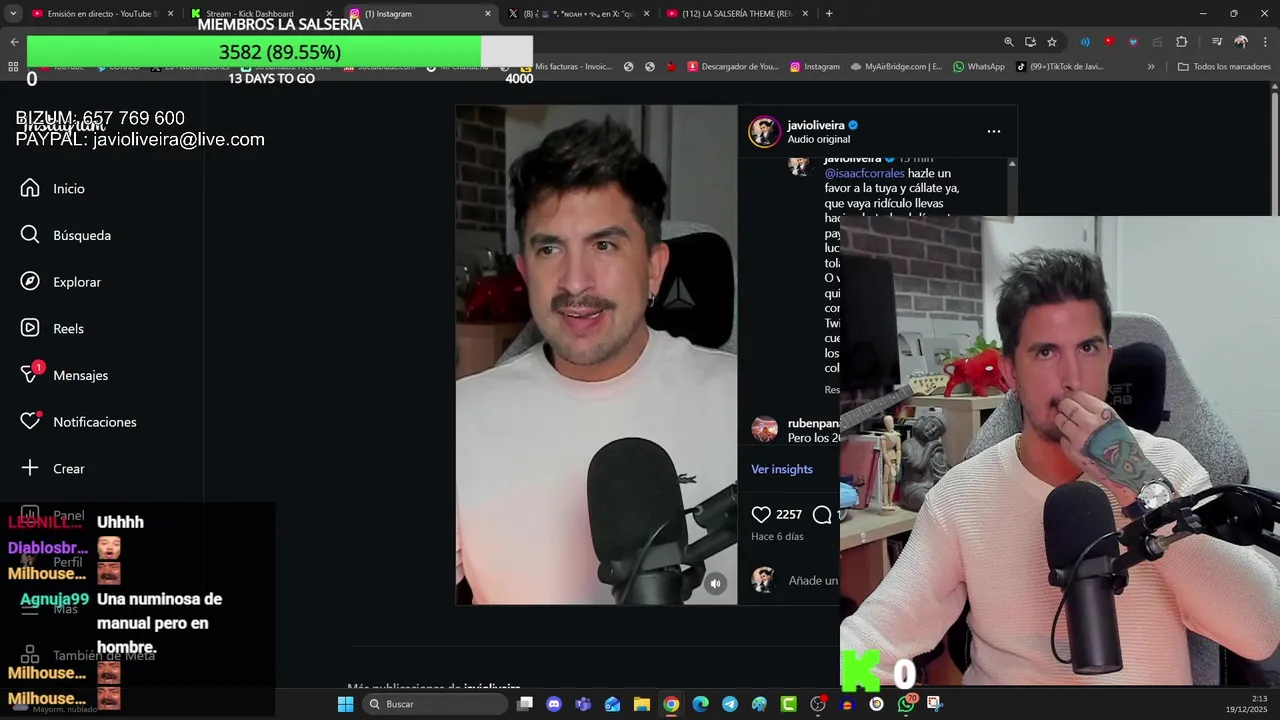This screenshot has height=720, width=1280.
Task: Open Camtasia green icon on taskbar
Action: click(789, 704)
